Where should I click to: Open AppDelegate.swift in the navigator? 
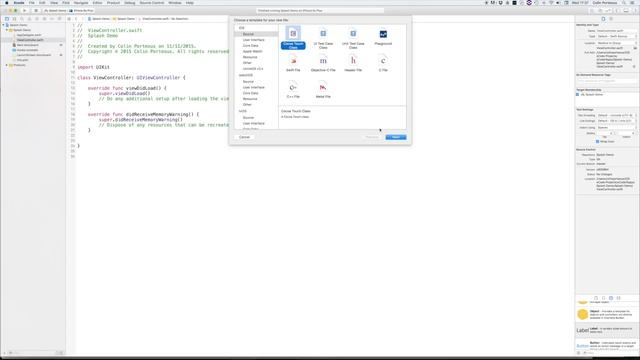29,35
